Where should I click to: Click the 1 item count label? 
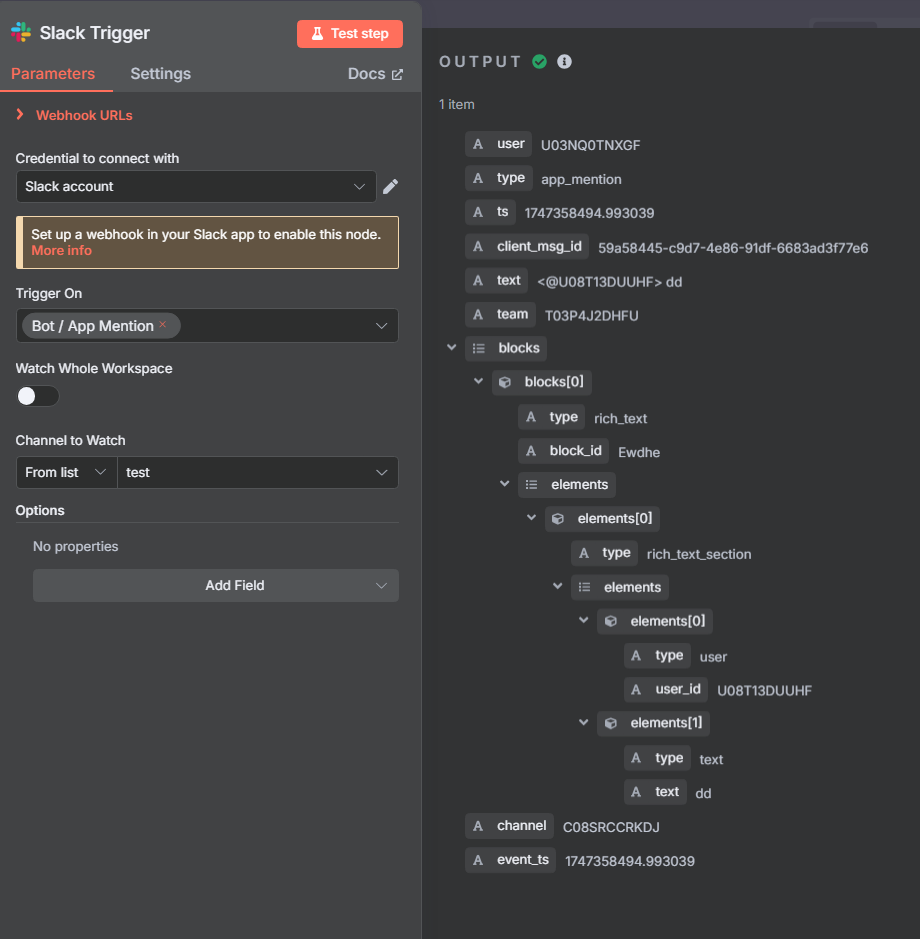coord(456,104)
